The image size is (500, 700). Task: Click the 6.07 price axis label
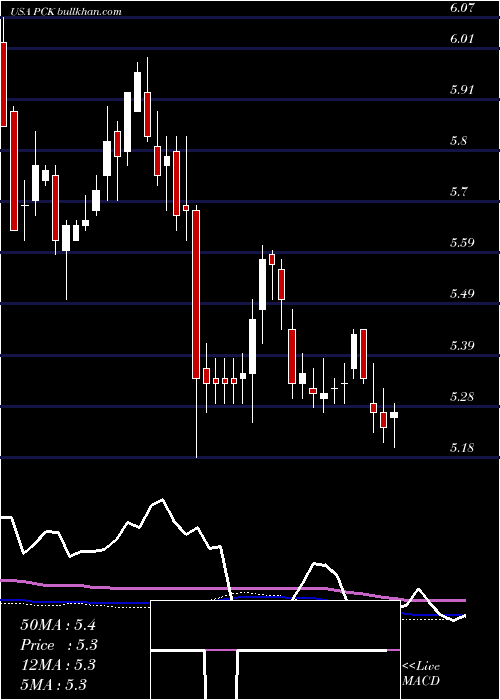pyautogui.click(x=462, y=8)
